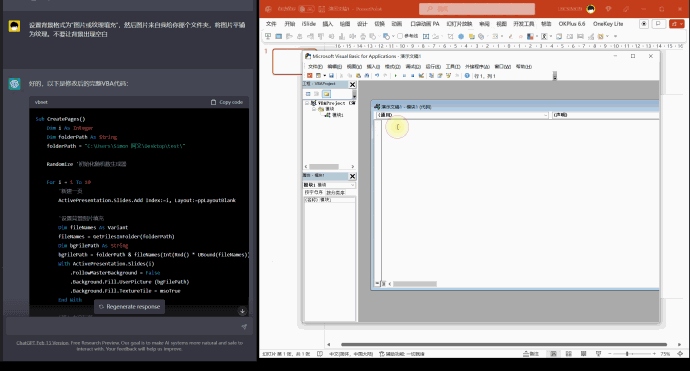Click the ChatGPT message input field
The width and height of the screenshot is (690, 371).
click(x=128, y=327)
